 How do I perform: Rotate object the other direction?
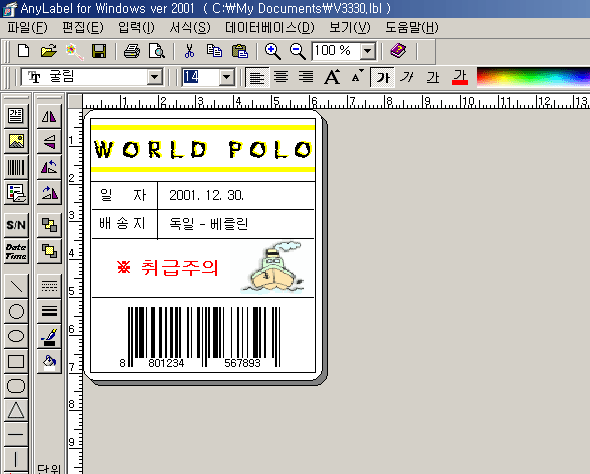coord(49,193)
